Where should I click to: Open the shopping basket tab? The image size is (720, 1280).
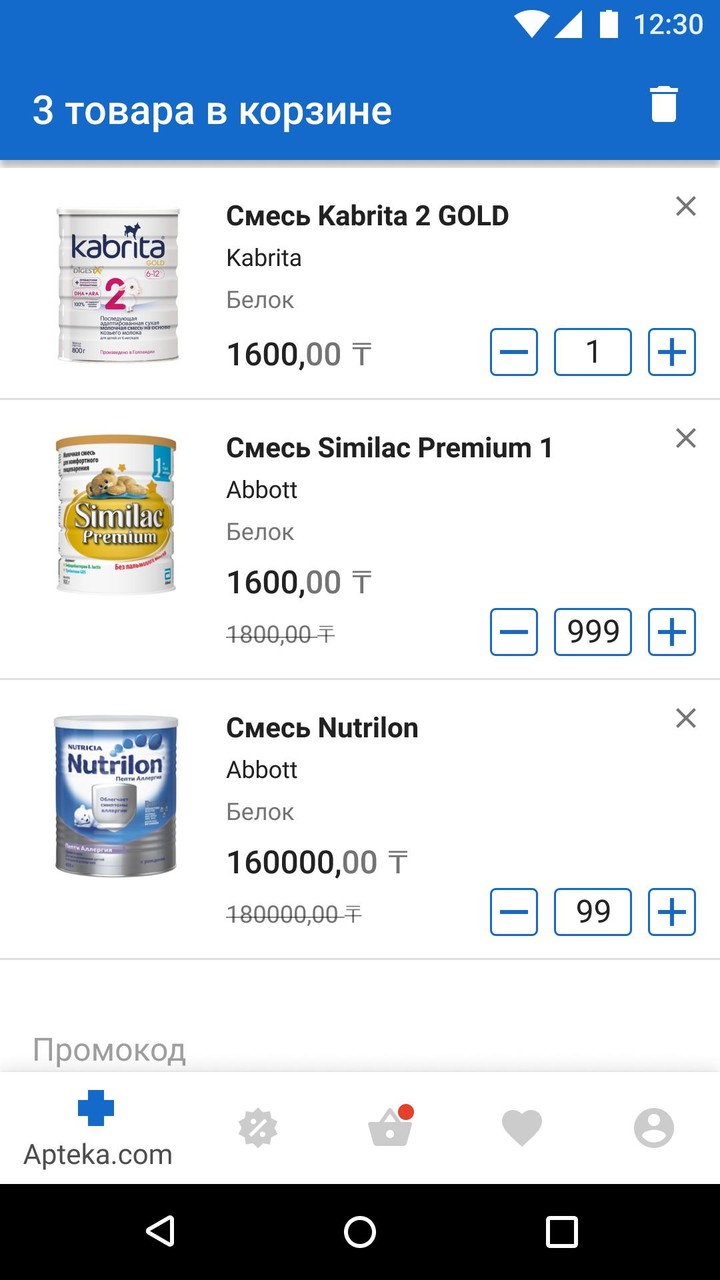coord(390,1129)
